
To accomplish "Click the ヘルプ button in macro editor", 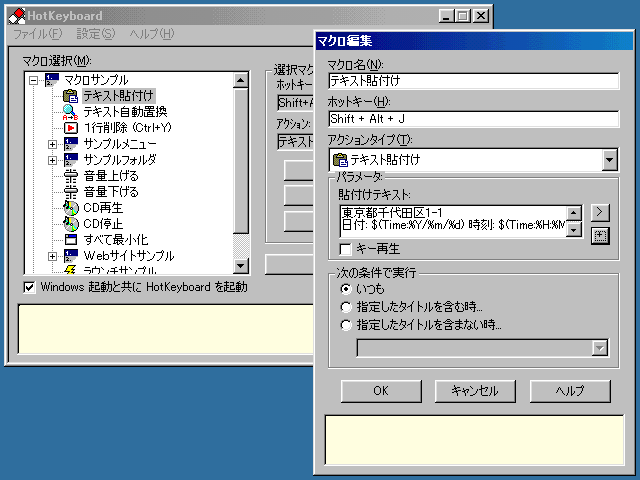I will pyautogui.click(x=570, y=391).
